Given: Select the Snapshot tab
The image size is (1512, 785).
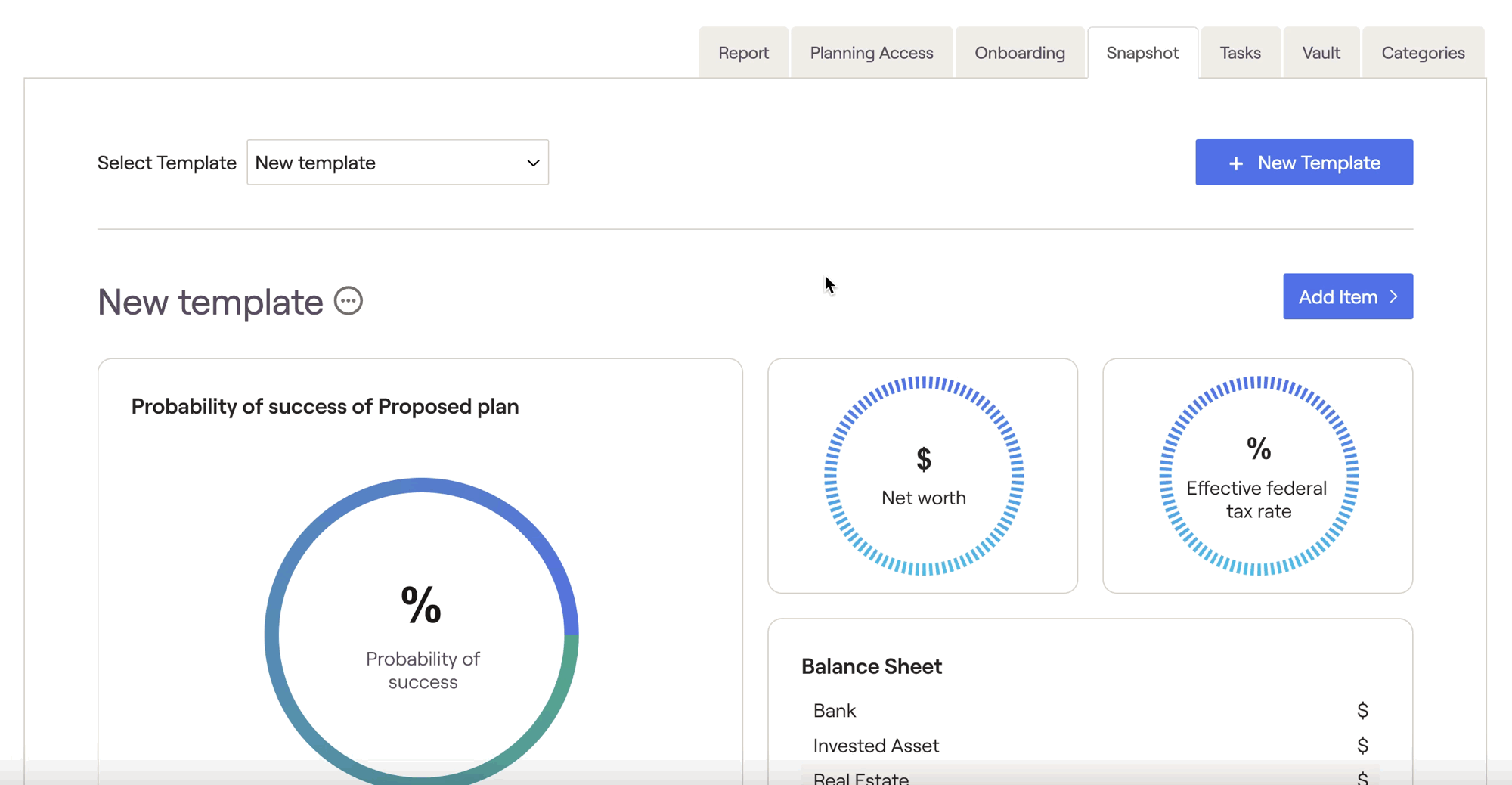Looking at the screenshot, I should (x=1142, y=53).
